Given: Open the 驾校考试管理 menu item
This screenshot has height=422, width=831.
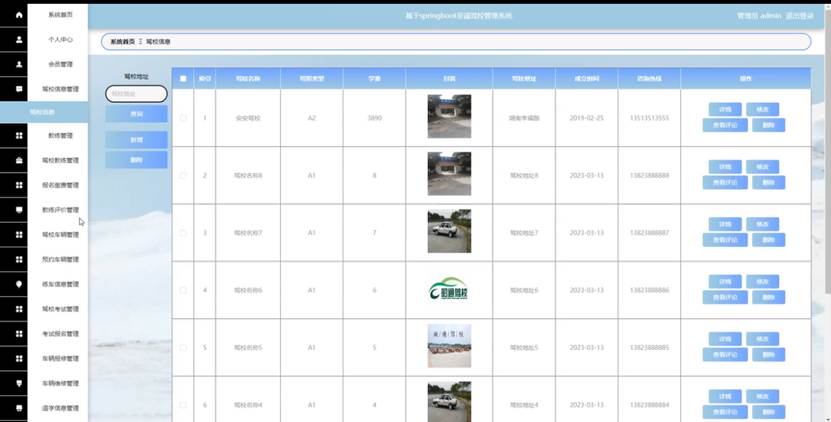Looking at the screenshot, I should [60, 309].
